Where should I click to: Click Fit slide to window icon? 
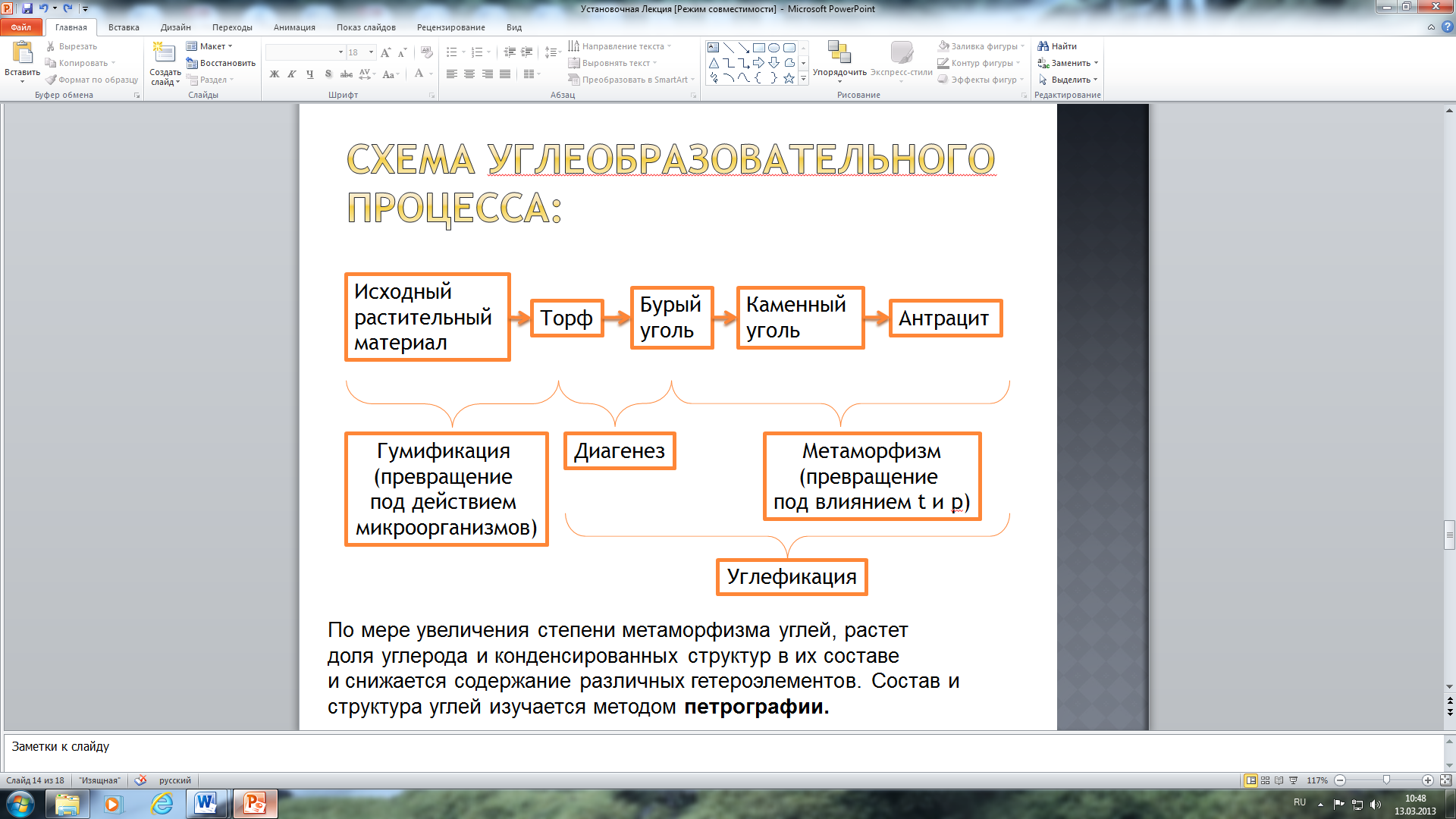(x=1445, y=780)
